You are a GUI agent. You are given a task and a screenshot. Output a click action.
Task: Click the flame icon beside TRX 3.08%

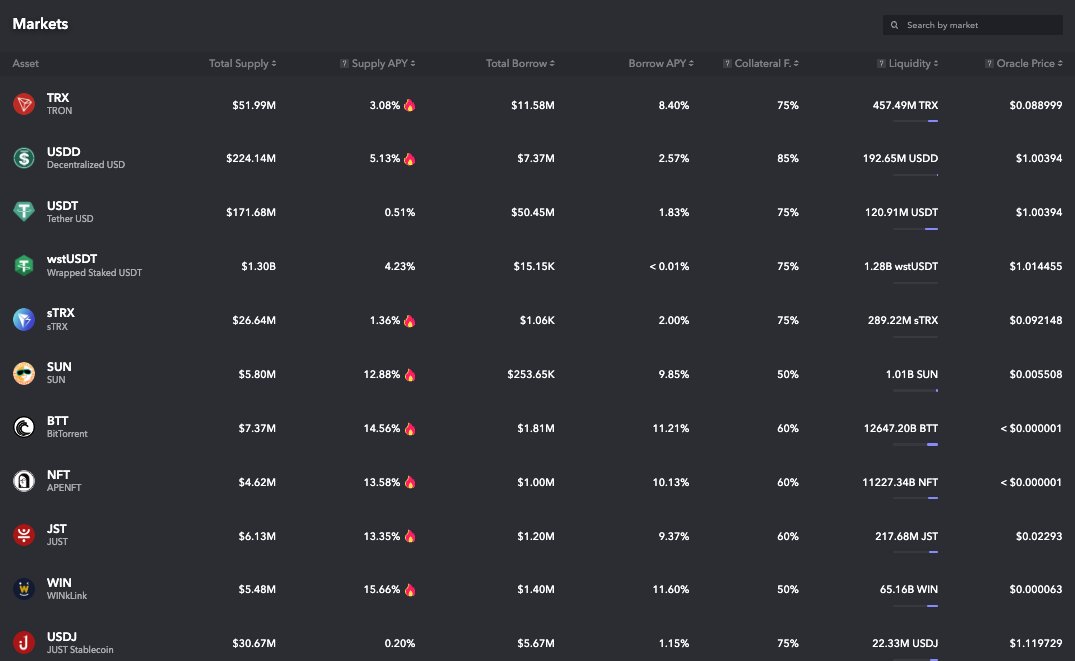(x=409, y=105)
